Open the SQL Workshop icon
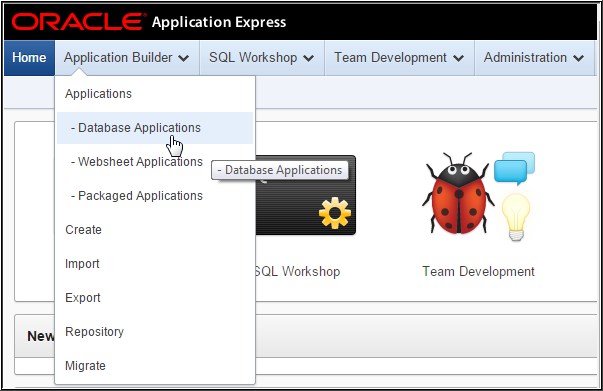603x391 pixels. click(x=306, y=195)
